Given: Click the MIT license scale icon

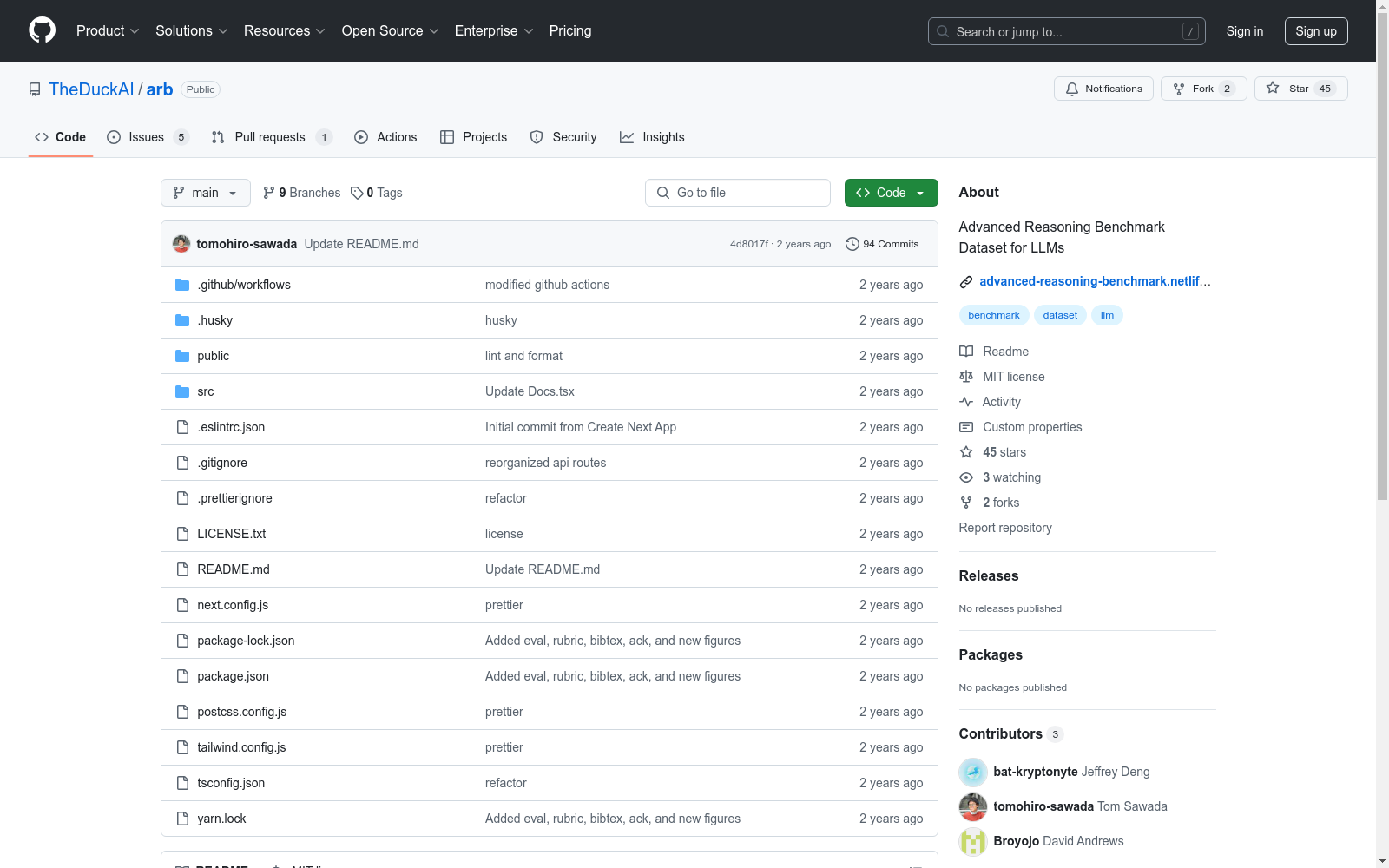Looking at the screenshot, I should click(x=966, y=377).
